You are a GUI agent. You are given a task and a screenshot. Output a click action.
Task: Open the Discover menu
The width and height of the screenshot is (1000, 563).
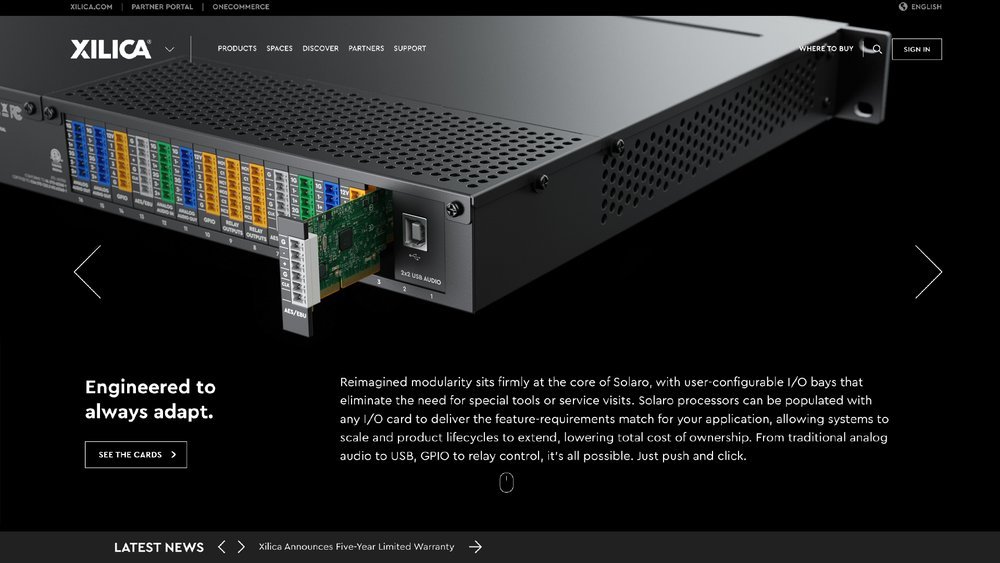[320, 48]
